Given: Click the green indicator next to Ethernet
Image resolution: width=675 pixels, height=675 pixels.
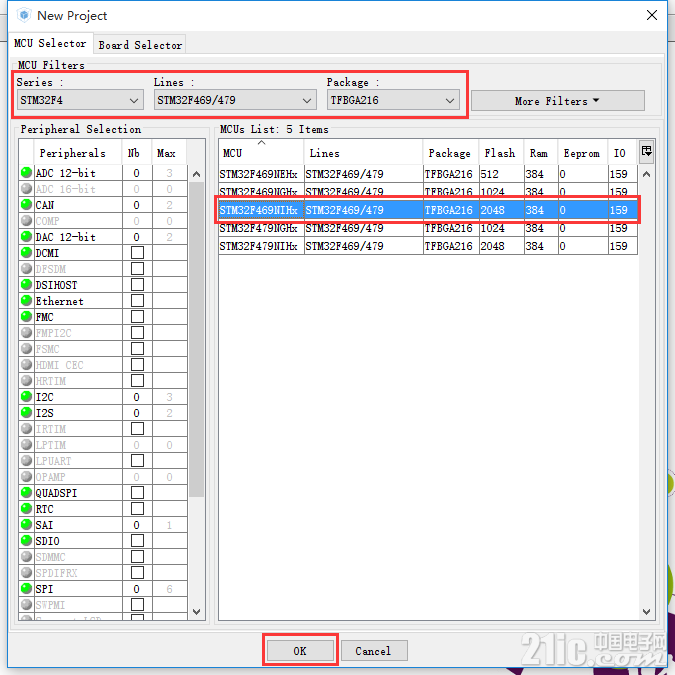Looking at the screenshot, I should [26, 300].
